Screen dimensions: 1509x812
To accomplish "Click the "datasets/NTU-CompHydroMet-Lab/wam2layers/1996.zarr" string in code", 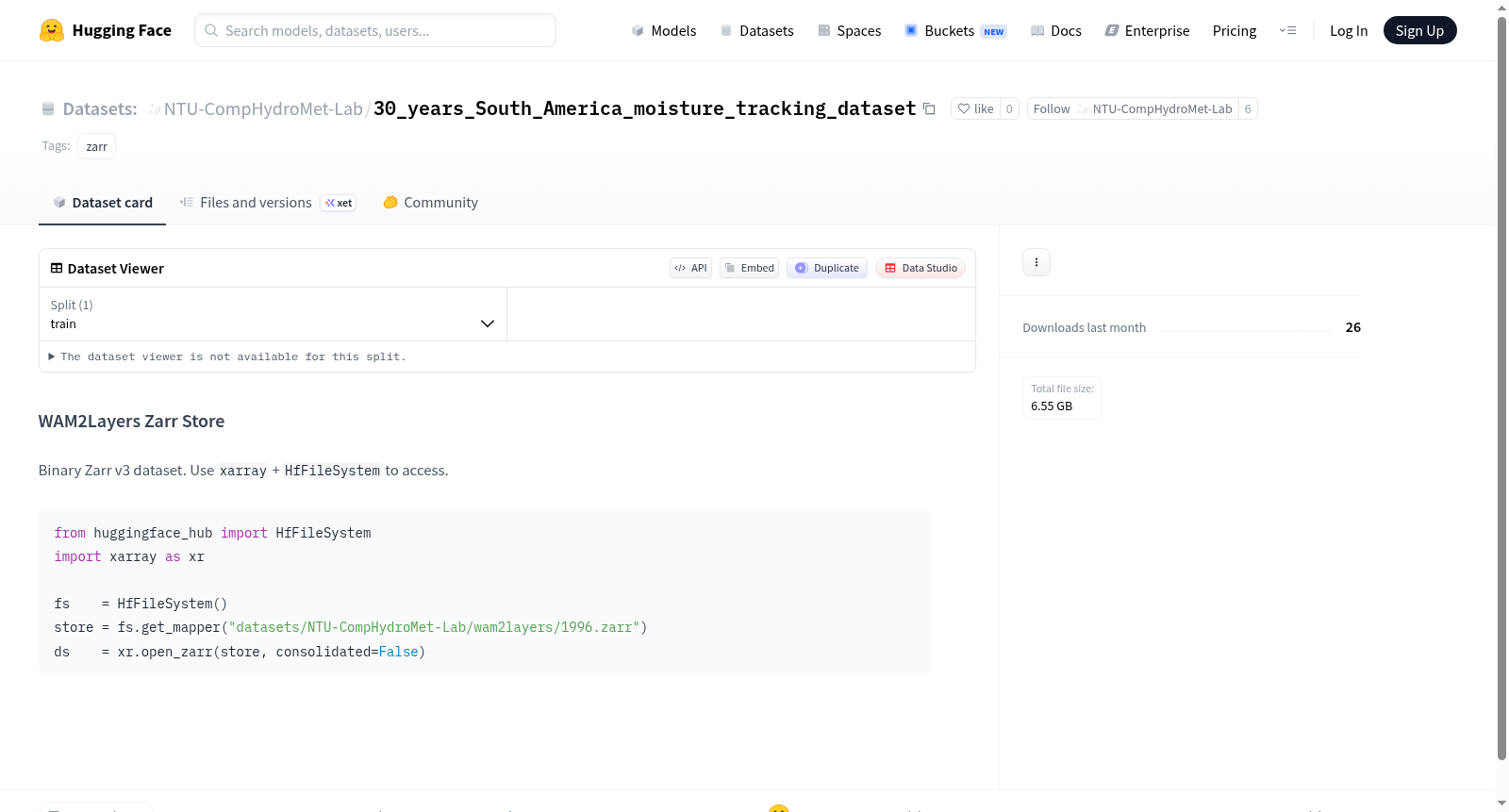I will click(x=434, y=627).
